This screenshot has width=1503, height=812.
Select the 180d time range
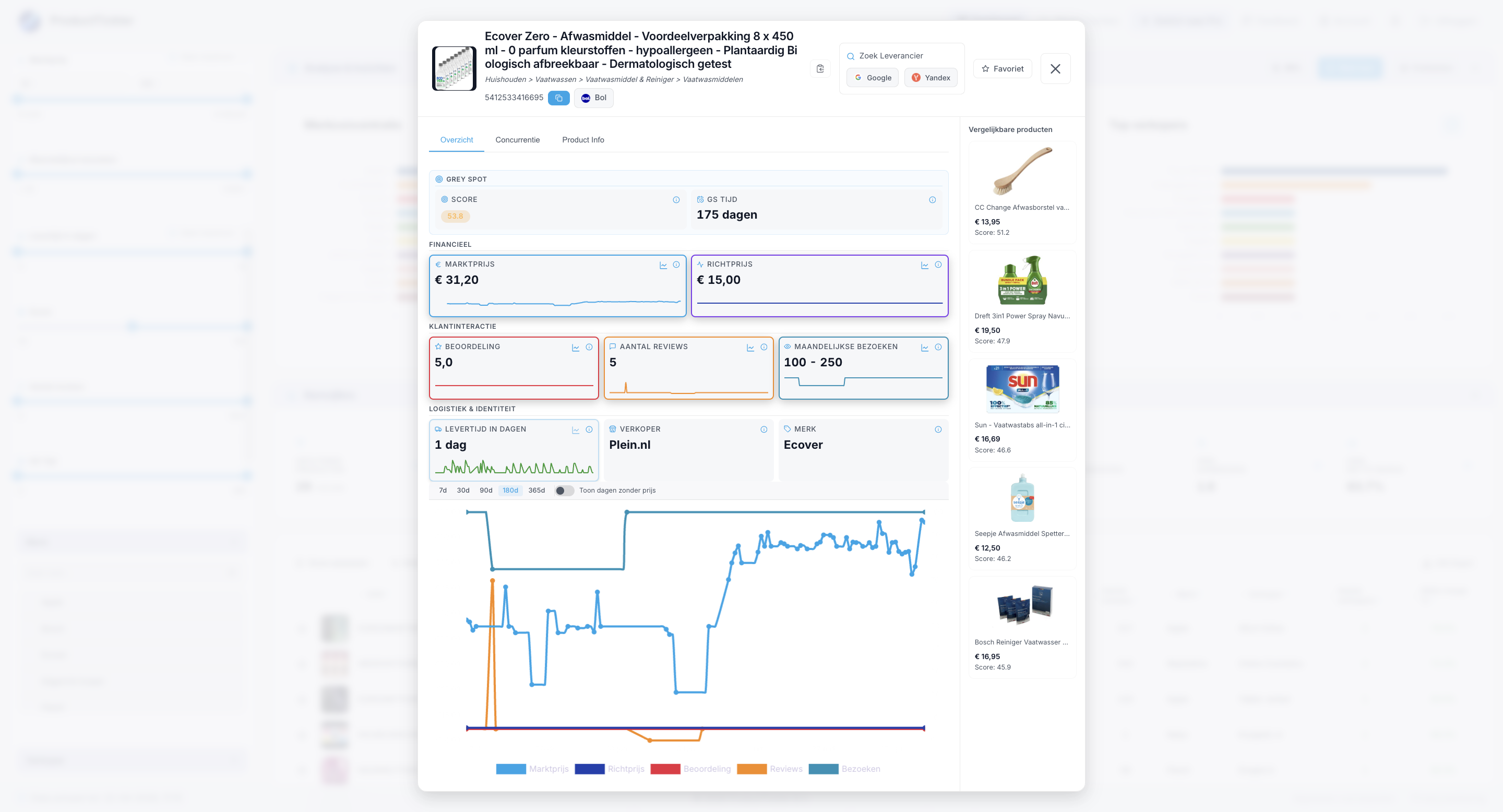510,491
